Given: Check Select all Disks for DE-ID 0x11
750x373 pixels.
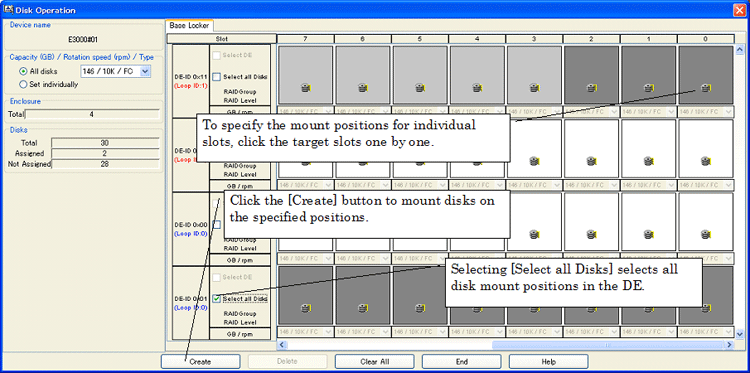Looking at the screenshot, I should pyautogui.click(x=217, y=77).
